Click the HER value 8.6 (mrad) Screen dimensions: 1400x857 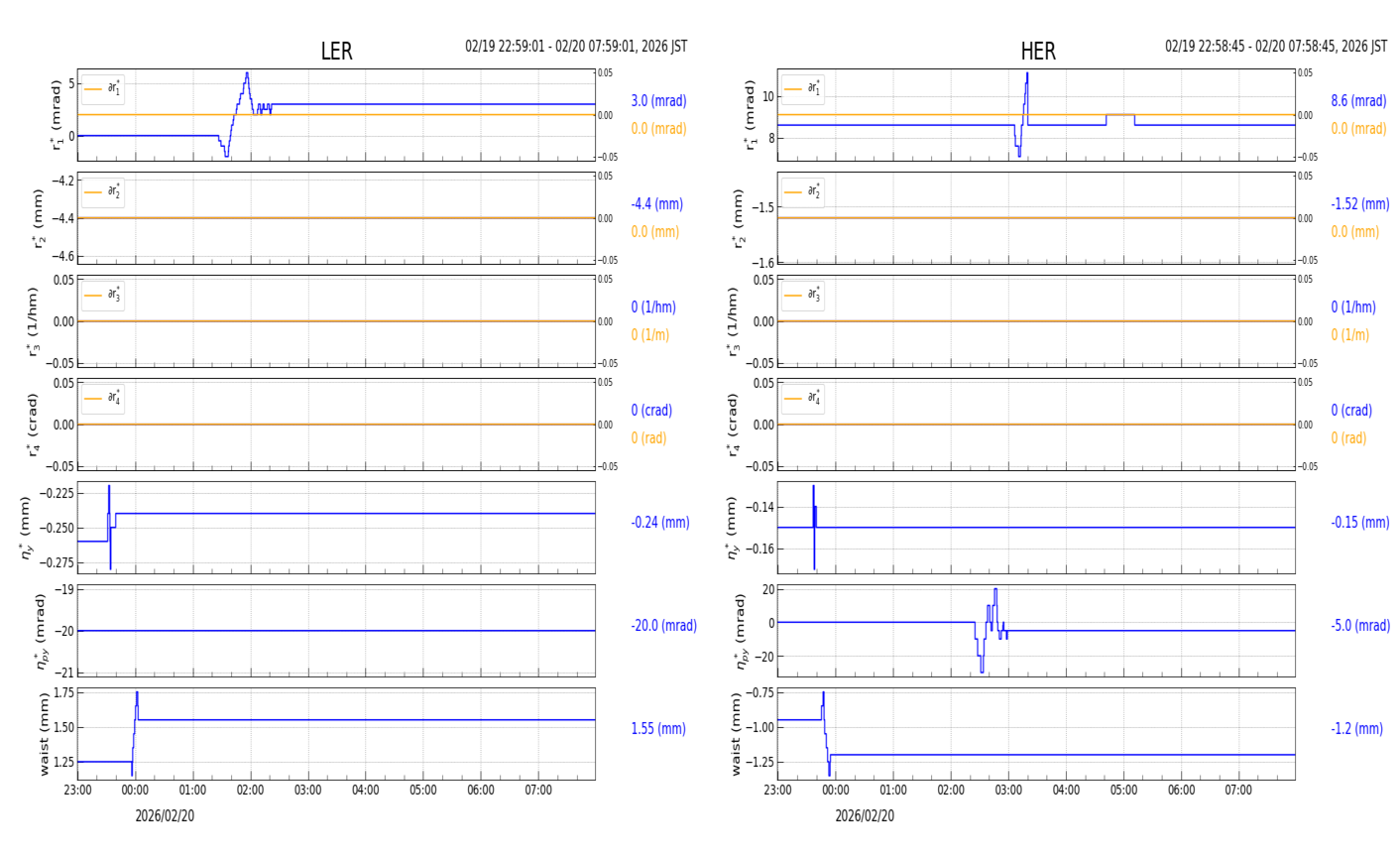point(1358,101)
